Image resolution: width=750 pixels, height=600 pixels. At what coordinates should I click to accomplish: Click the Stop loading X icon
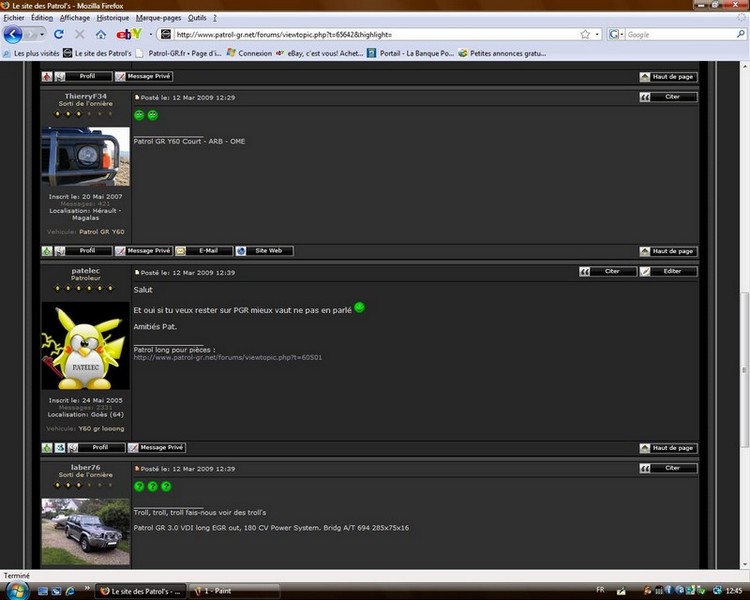click(x=80, y=34)
